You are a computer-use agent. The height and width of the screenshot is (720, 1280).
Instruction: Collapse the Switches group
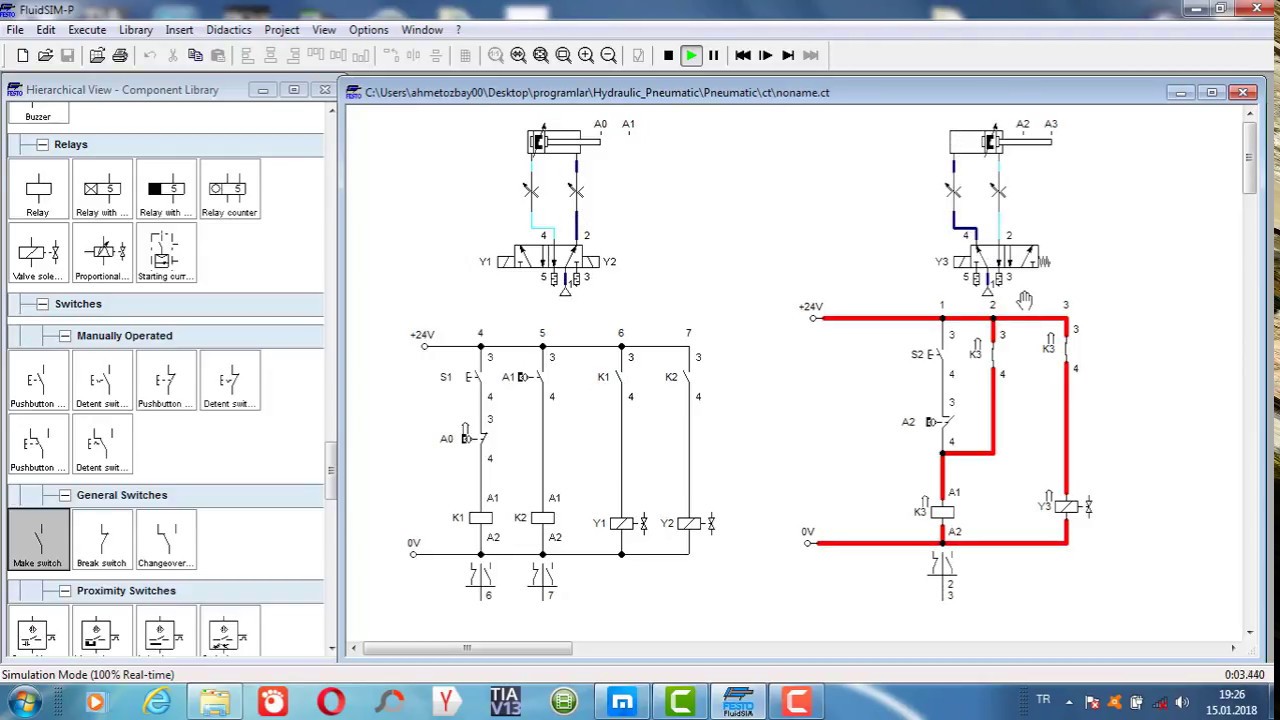tap(42, 304)
